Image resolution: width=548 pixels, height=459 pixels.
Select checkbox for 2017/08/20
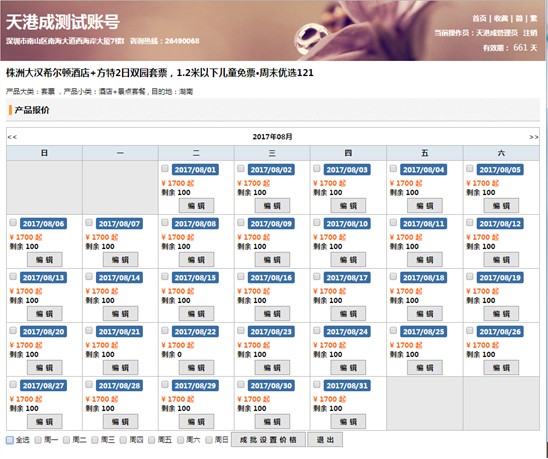click(x=13, y=330)
